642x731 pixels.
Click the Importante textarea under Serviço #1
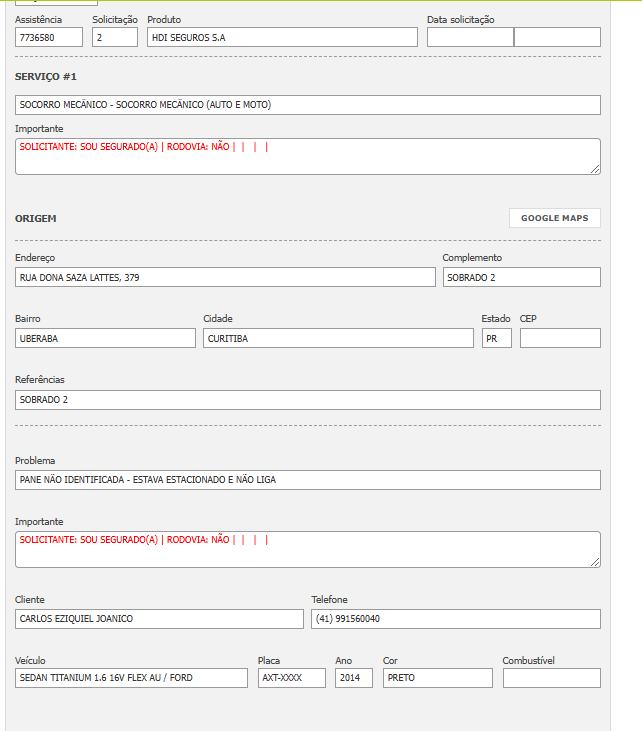(307, 157)
